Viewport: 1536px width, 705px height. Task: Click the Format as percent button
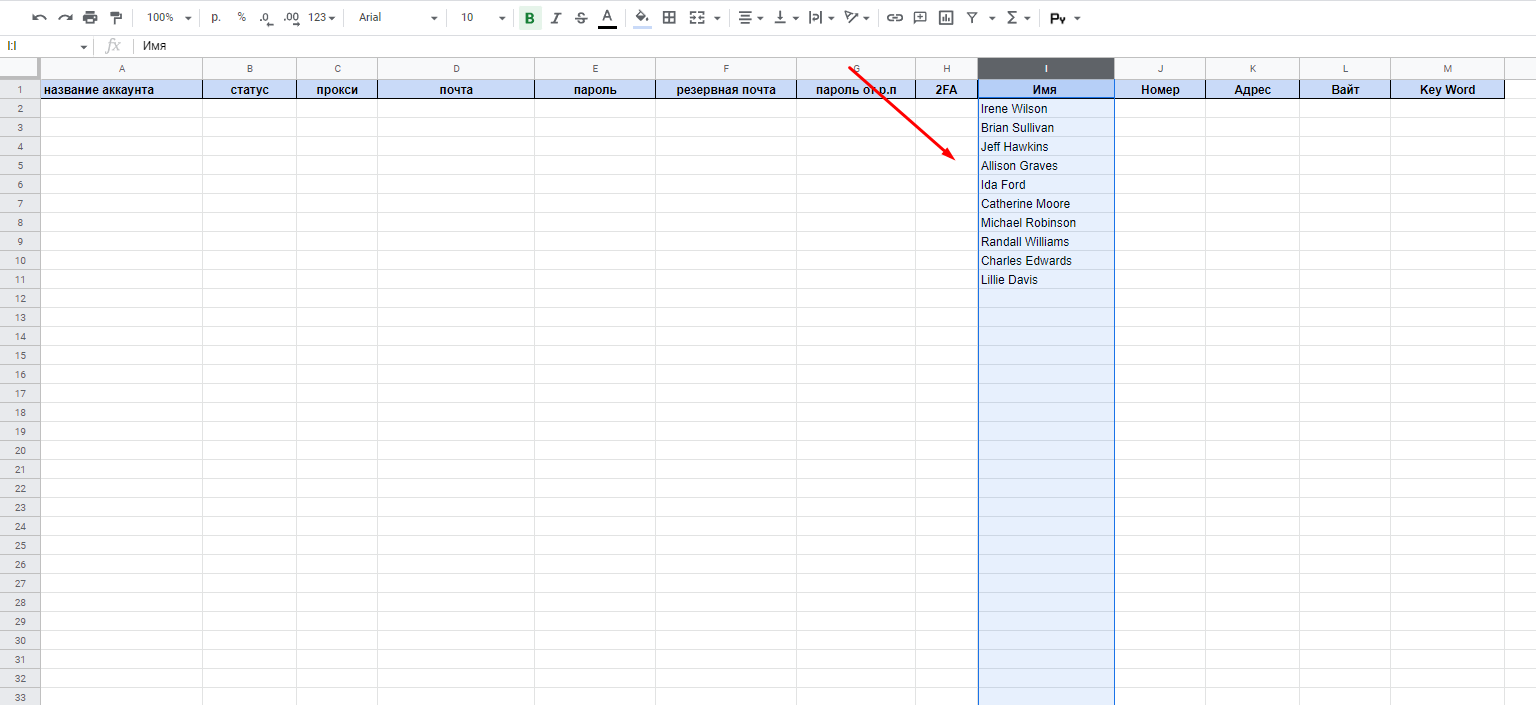pos(242,18)
